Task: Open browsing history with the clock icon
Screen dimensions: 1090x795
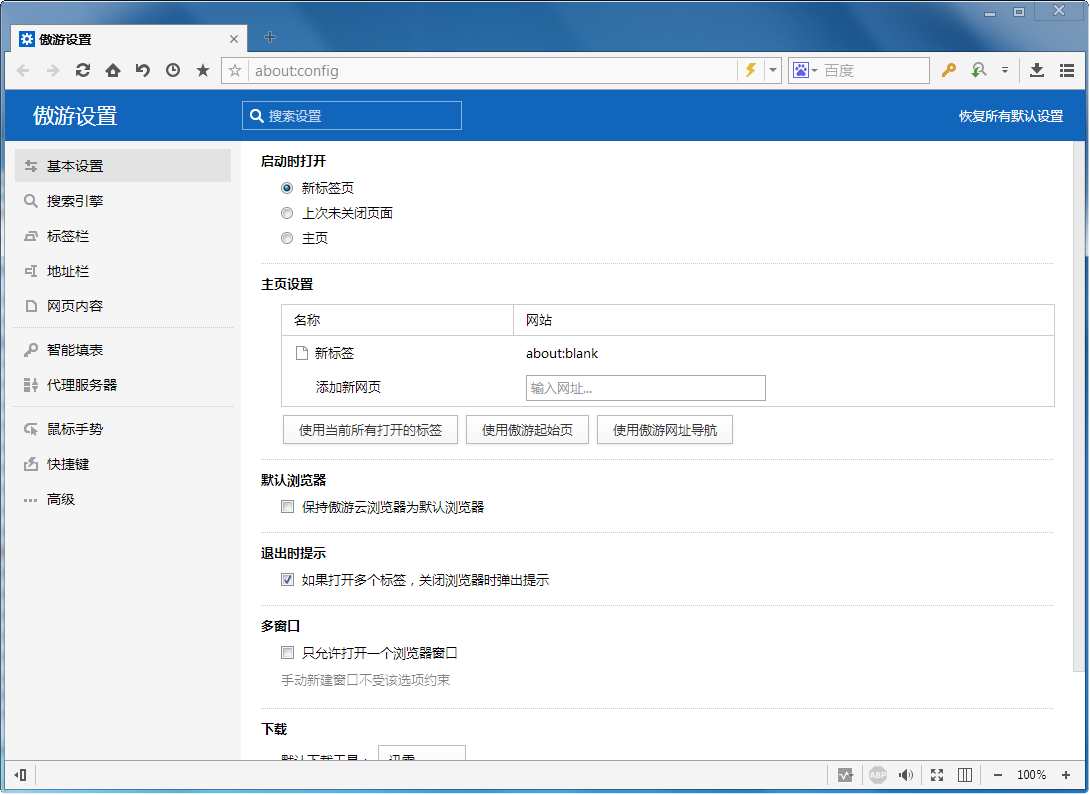Action: tap(172, 70)
